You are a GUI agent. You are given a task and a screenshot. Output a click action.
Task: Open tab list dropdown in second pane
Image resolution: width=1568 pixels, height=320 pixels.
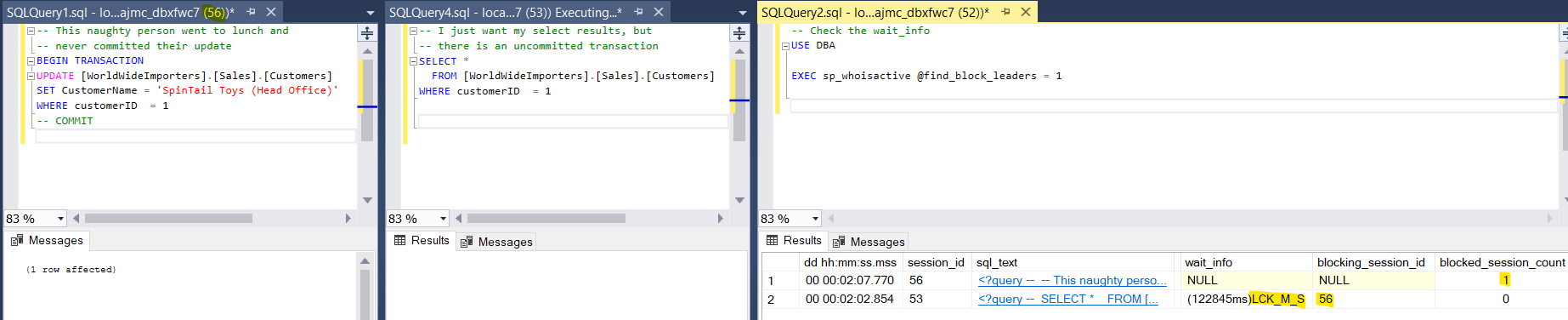coord(743,13)
